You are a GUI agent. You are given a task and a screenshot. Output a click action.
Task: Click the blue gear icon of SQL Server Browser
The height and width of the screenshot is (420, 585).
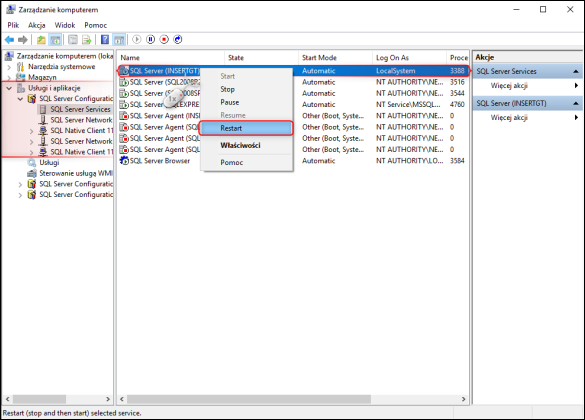124,161
